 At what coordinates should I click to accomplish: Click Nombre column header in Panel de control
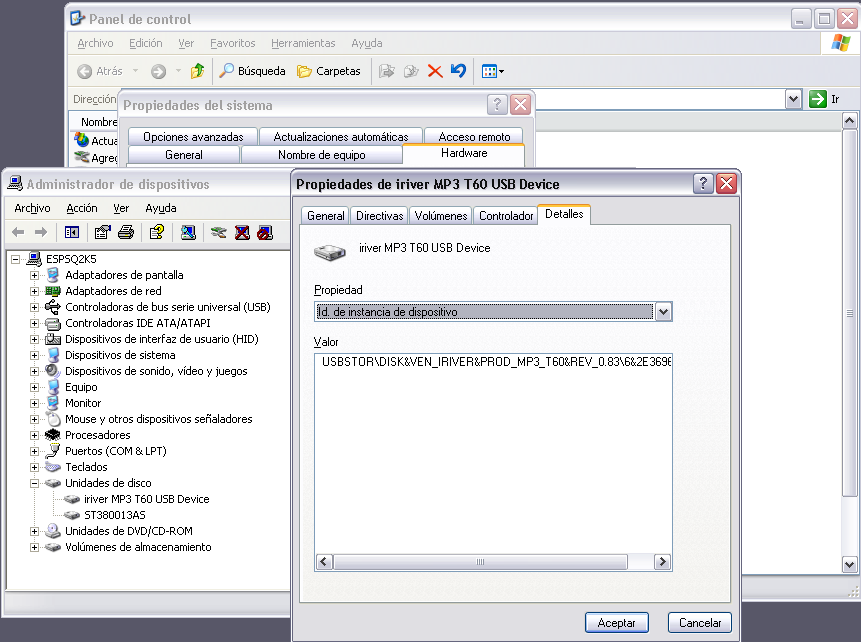(99, 122)
